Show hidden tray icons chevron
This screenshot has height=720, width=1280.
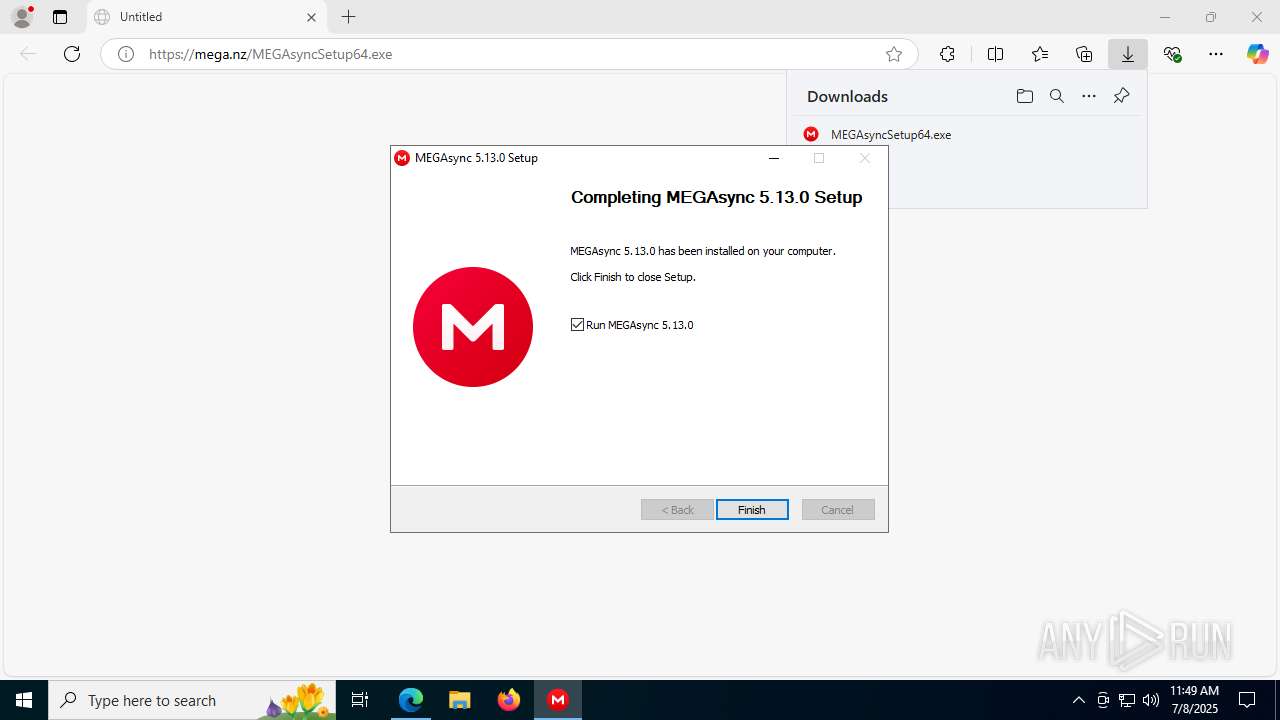1078,700
